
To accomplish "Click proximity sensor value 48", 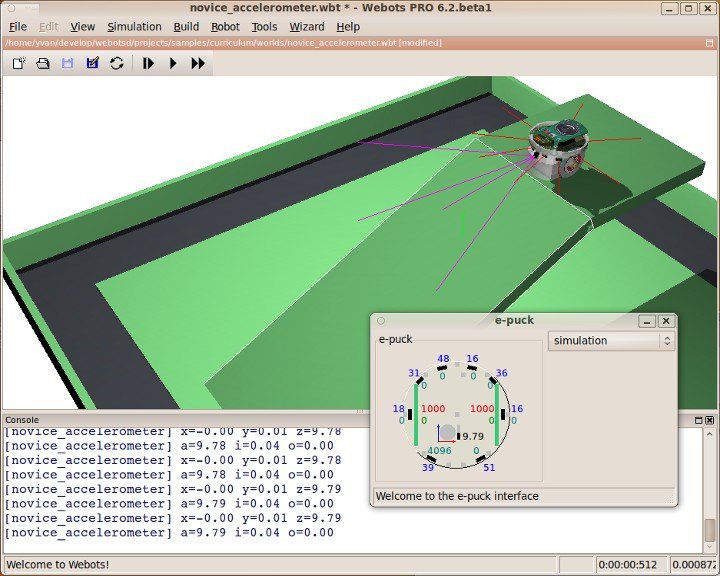I will click(443, 358).
